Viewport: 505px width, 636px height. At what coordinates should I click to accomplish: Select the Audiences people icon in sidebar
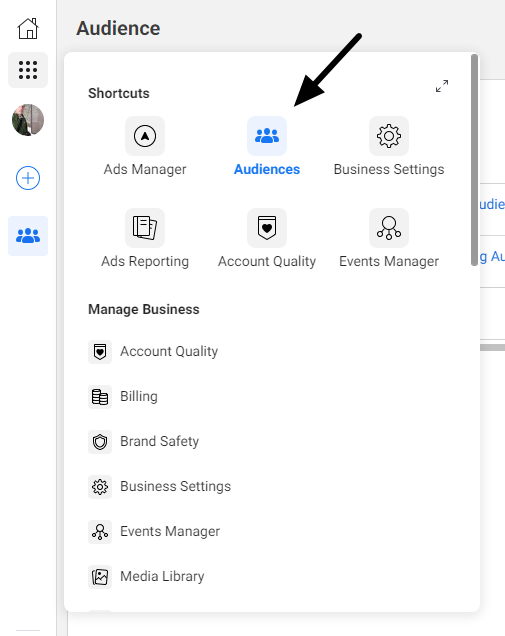[28, 236]
